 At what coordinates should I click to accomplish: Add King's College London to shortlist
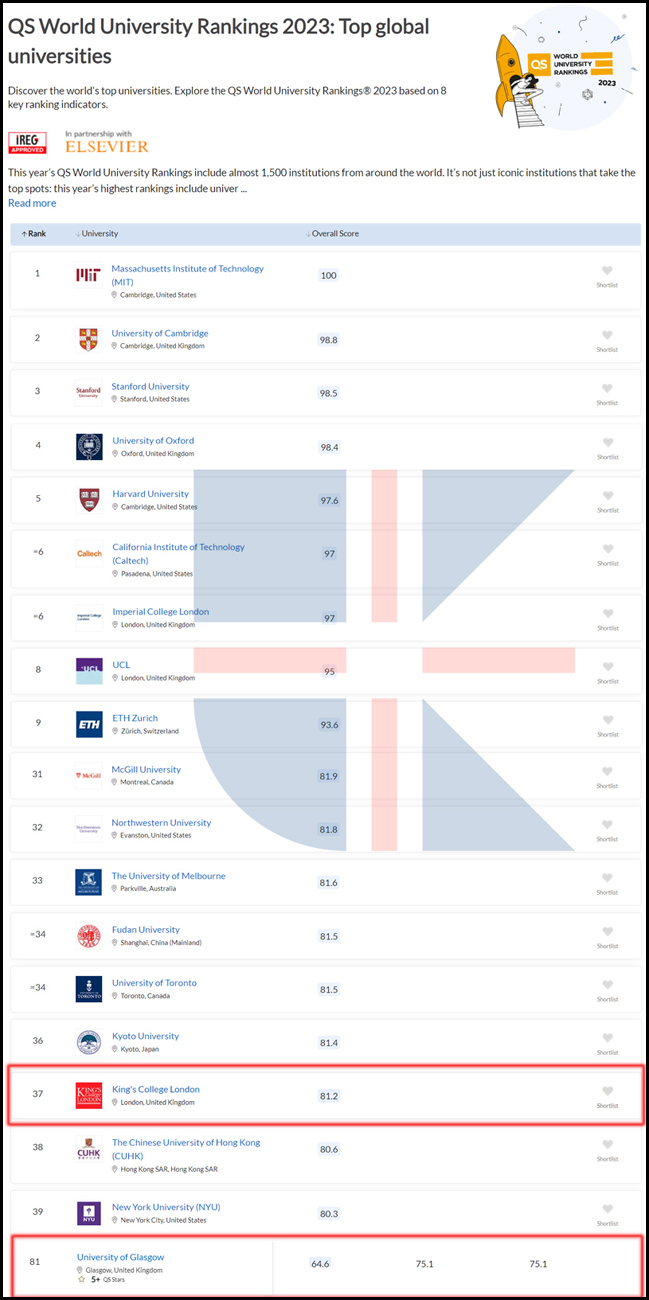click(x=607, y=1091)
